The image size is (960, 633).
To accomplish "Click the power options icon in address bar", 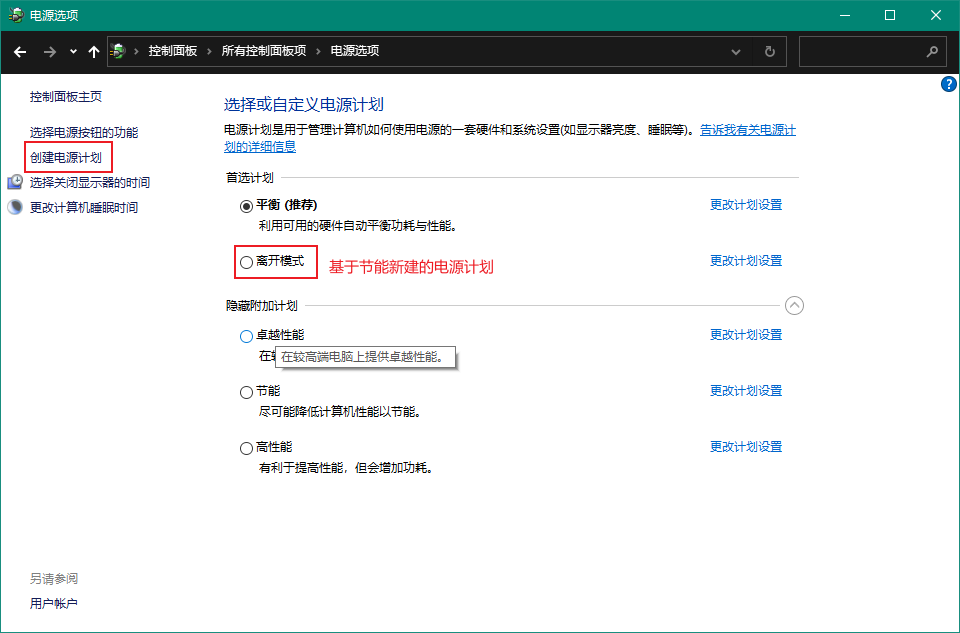I will pos(118,51).
